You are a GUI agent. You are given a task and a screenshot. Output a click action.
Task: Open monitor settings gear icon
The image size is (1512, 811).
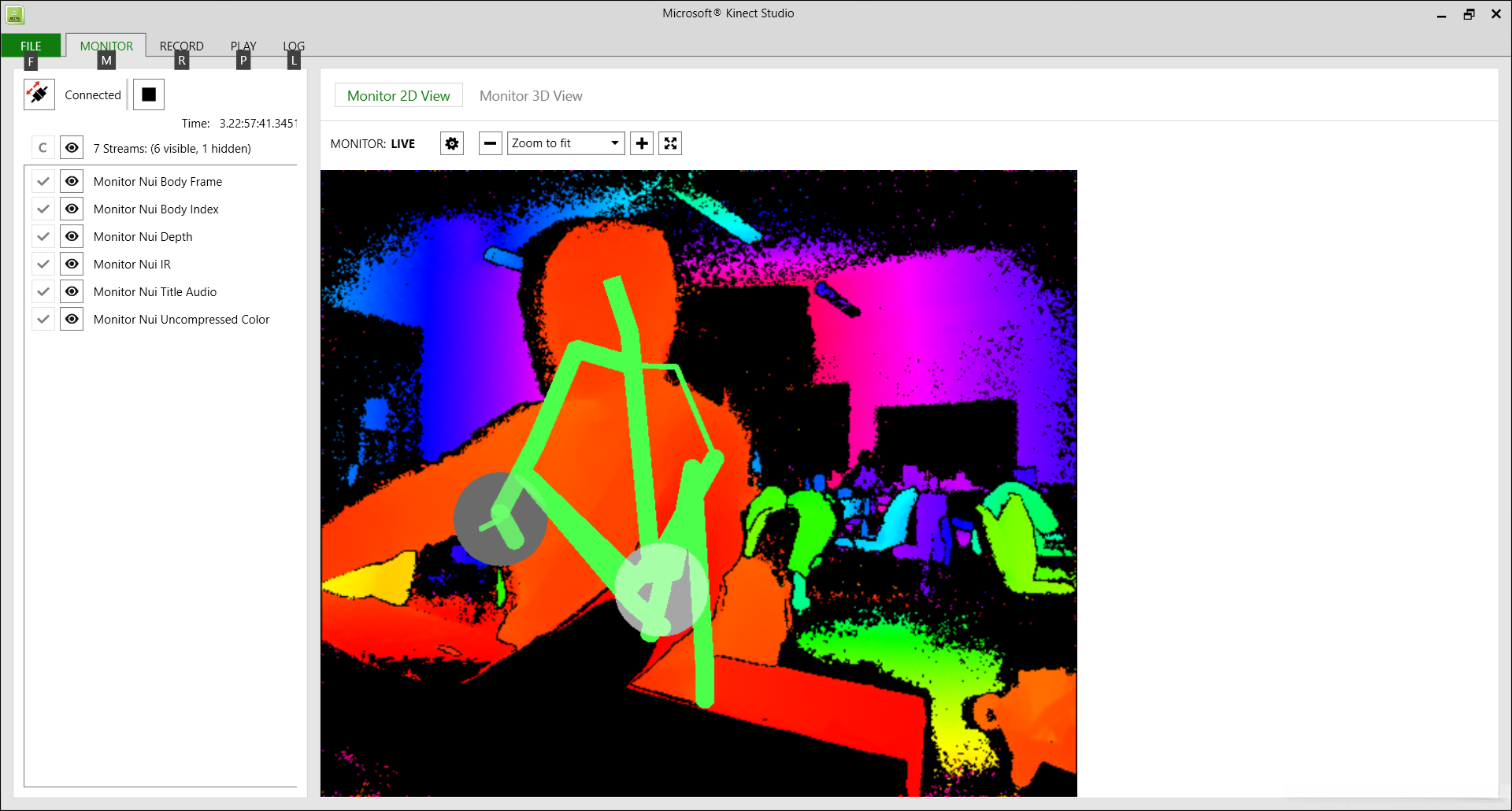click(x=452, y=143)
